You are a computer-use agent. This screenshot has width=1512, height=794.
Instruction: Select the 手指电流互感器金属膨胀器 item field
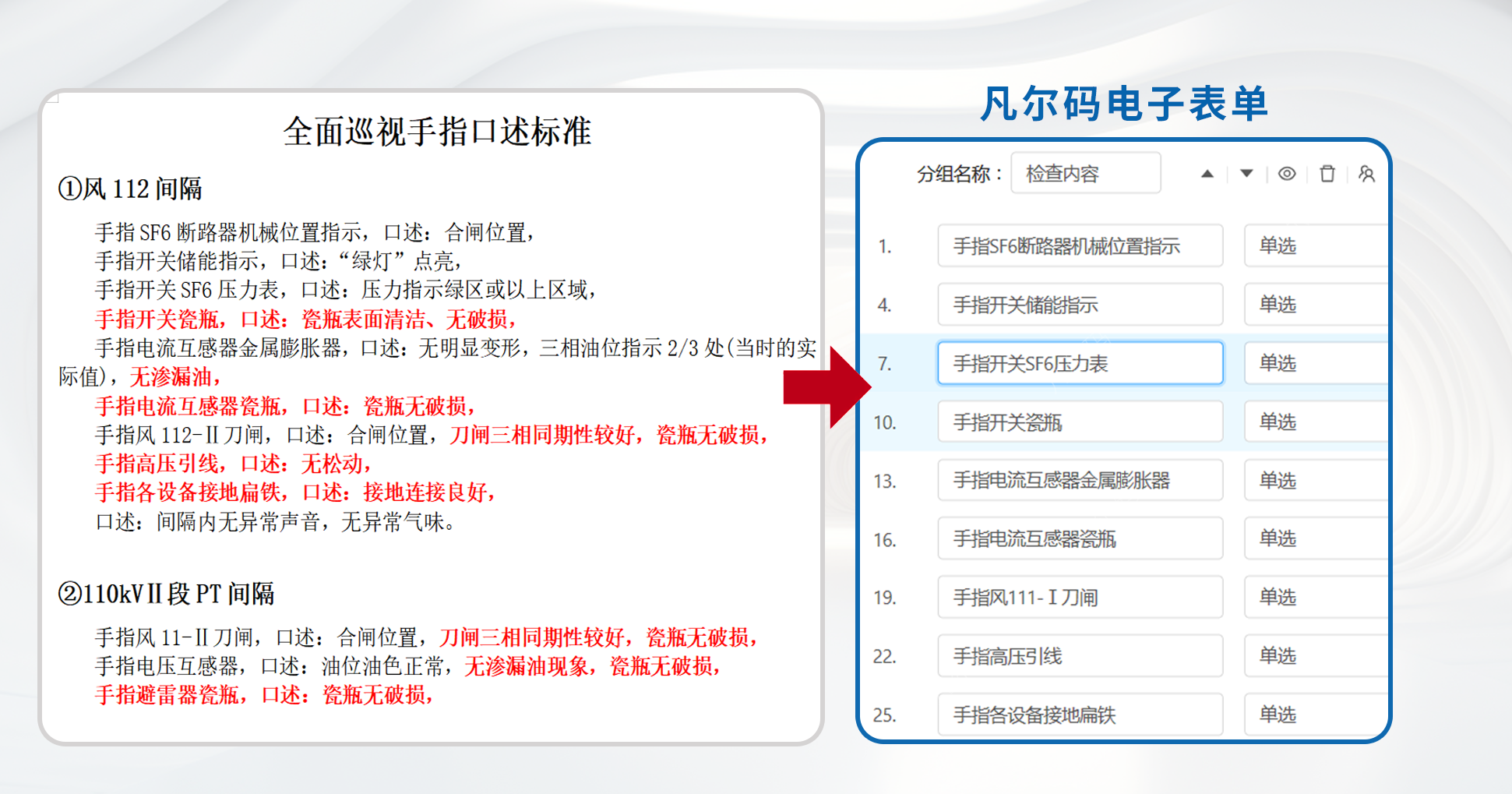1080,480
